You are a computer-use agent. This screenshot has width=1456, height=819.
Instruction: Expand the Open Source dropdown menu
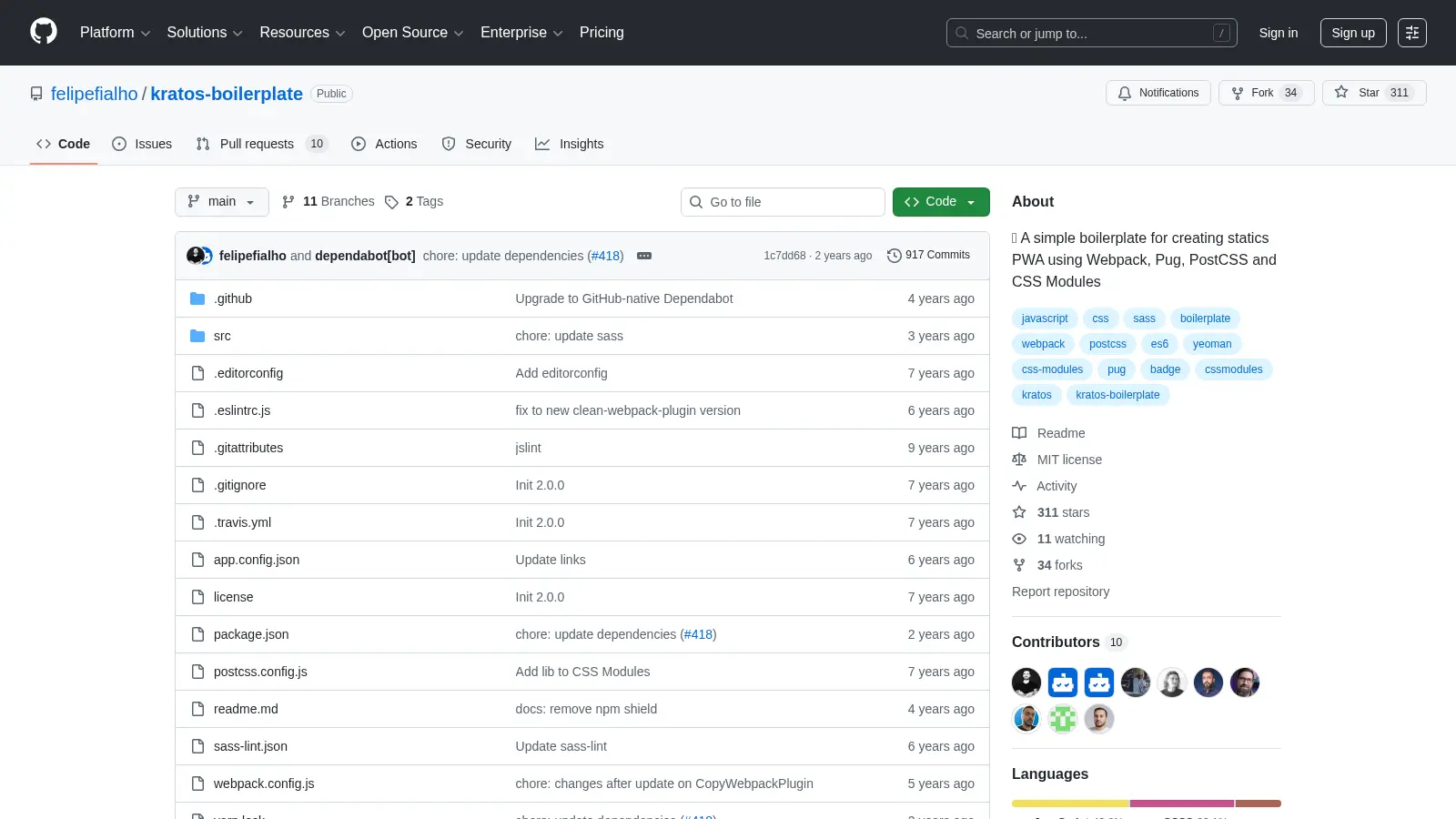pyautogui.click(x=413, y=33)
